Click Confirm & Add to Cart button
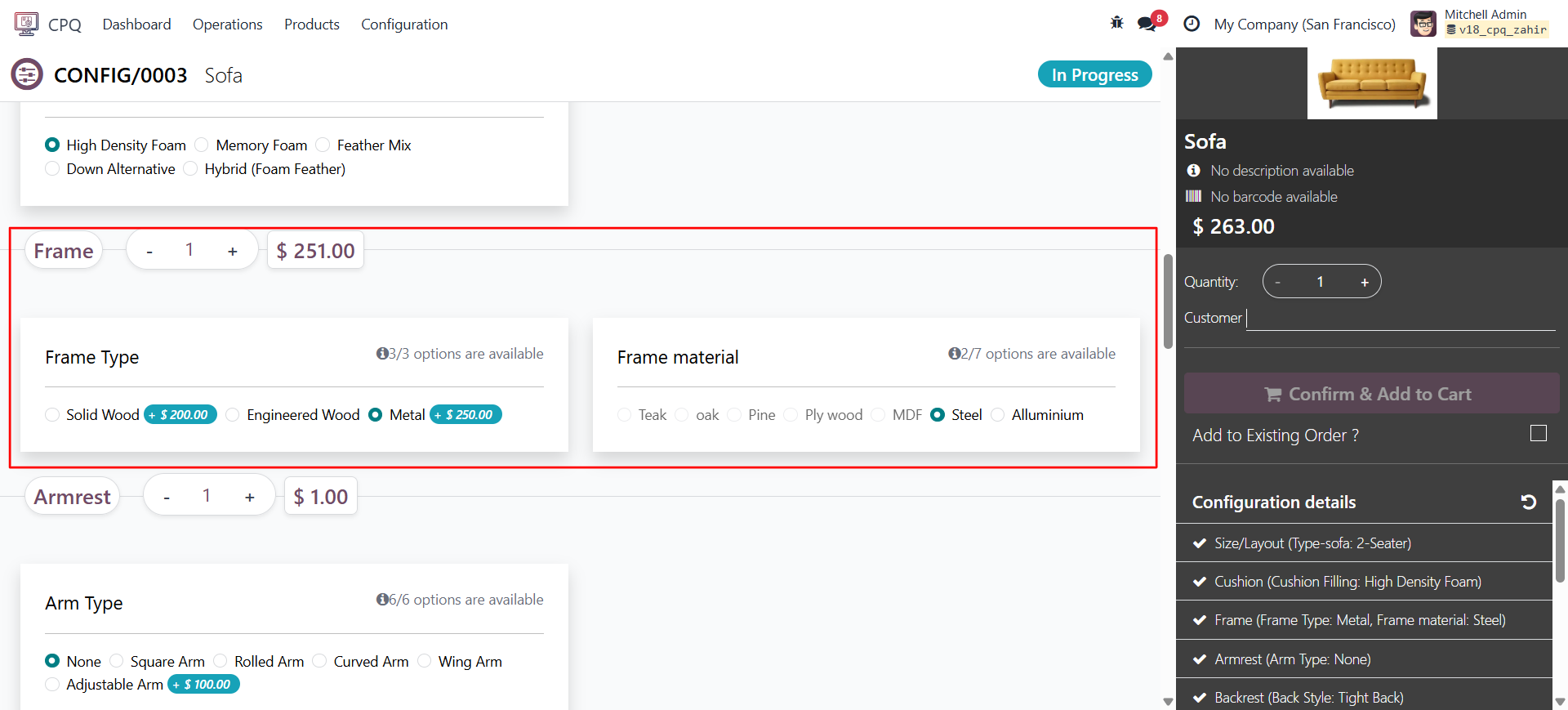Screen dimensions: 1568x710 pyautogui.click(x=1371, y=393)
